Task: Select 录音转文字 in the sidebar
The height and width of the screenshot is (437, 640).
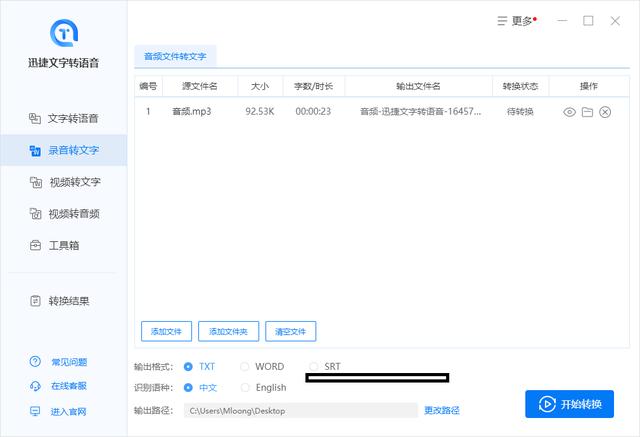Action: (x=64, y=150)
